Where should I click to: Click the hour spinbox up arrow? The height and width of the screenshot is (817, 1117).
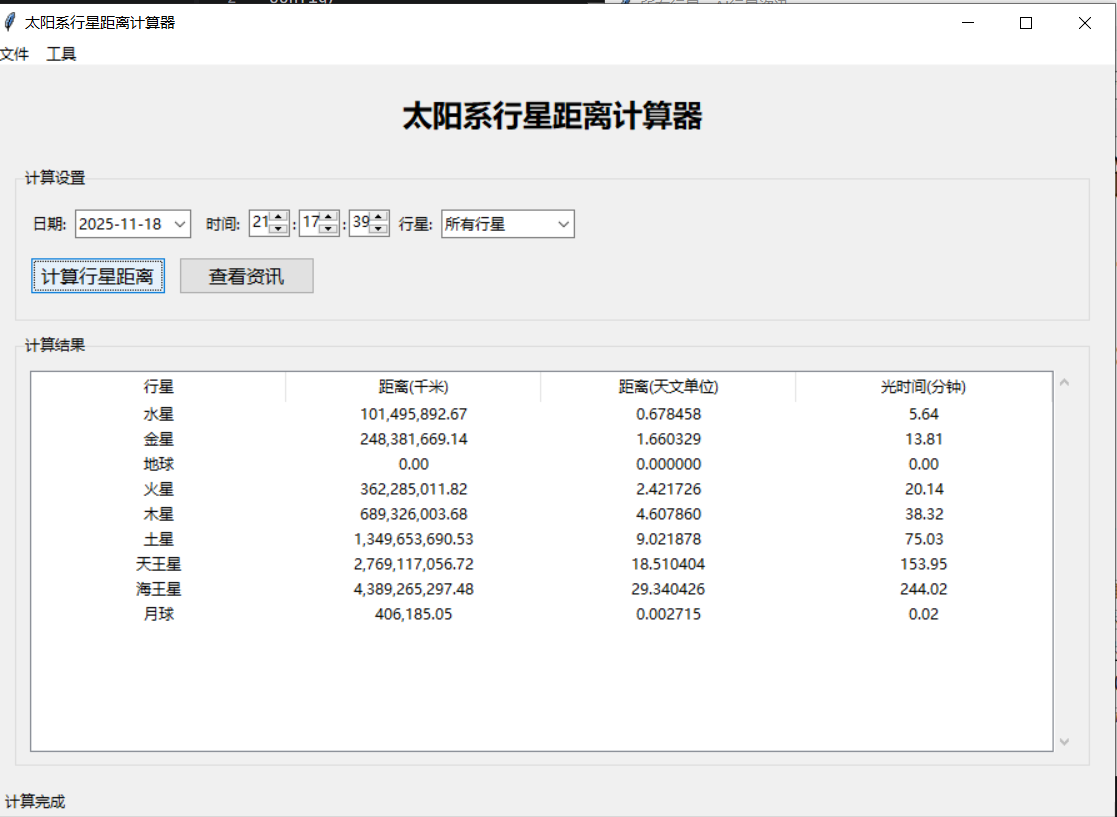[280, 217]
